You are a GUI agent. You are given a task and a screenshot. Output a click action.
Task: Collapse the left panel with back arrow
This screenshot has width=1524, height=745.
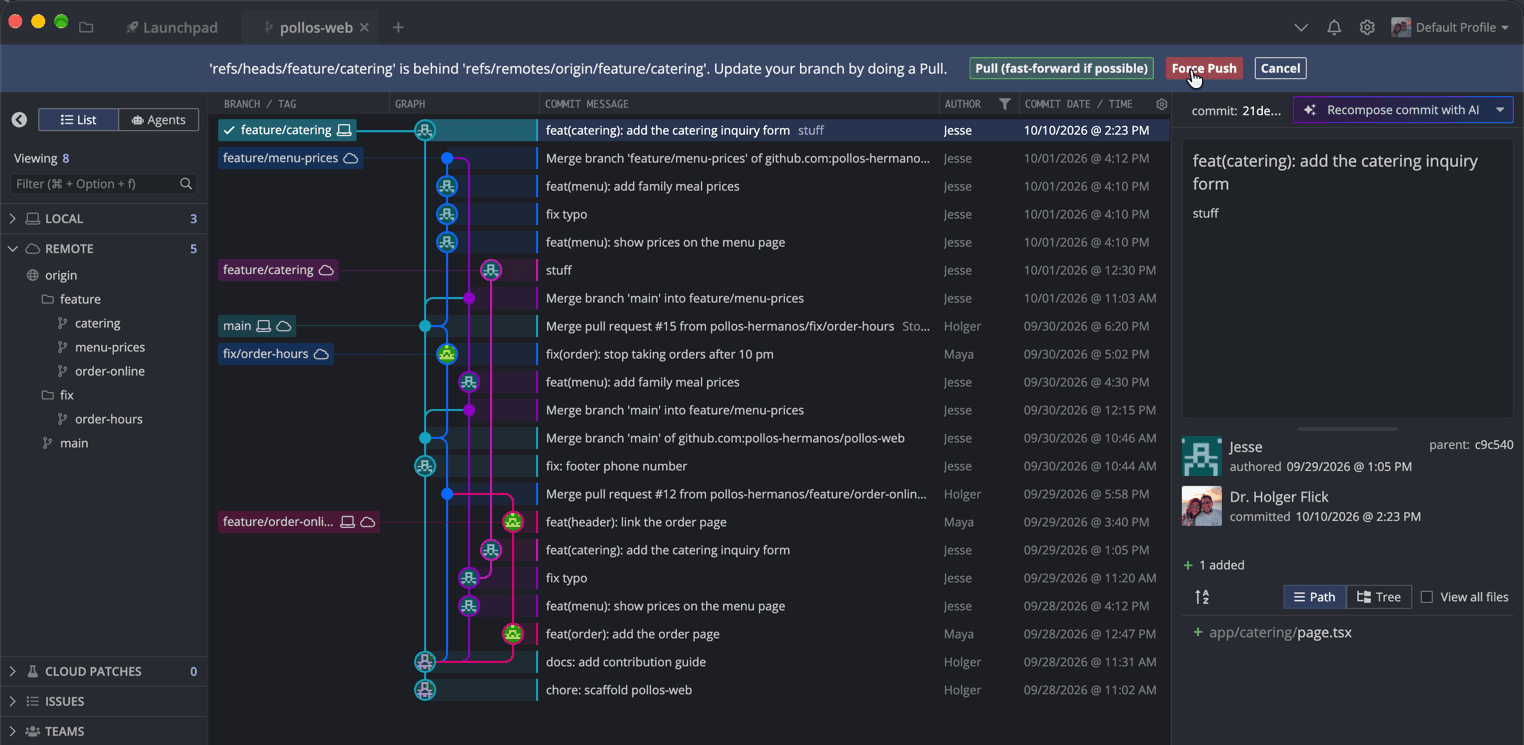19,119
